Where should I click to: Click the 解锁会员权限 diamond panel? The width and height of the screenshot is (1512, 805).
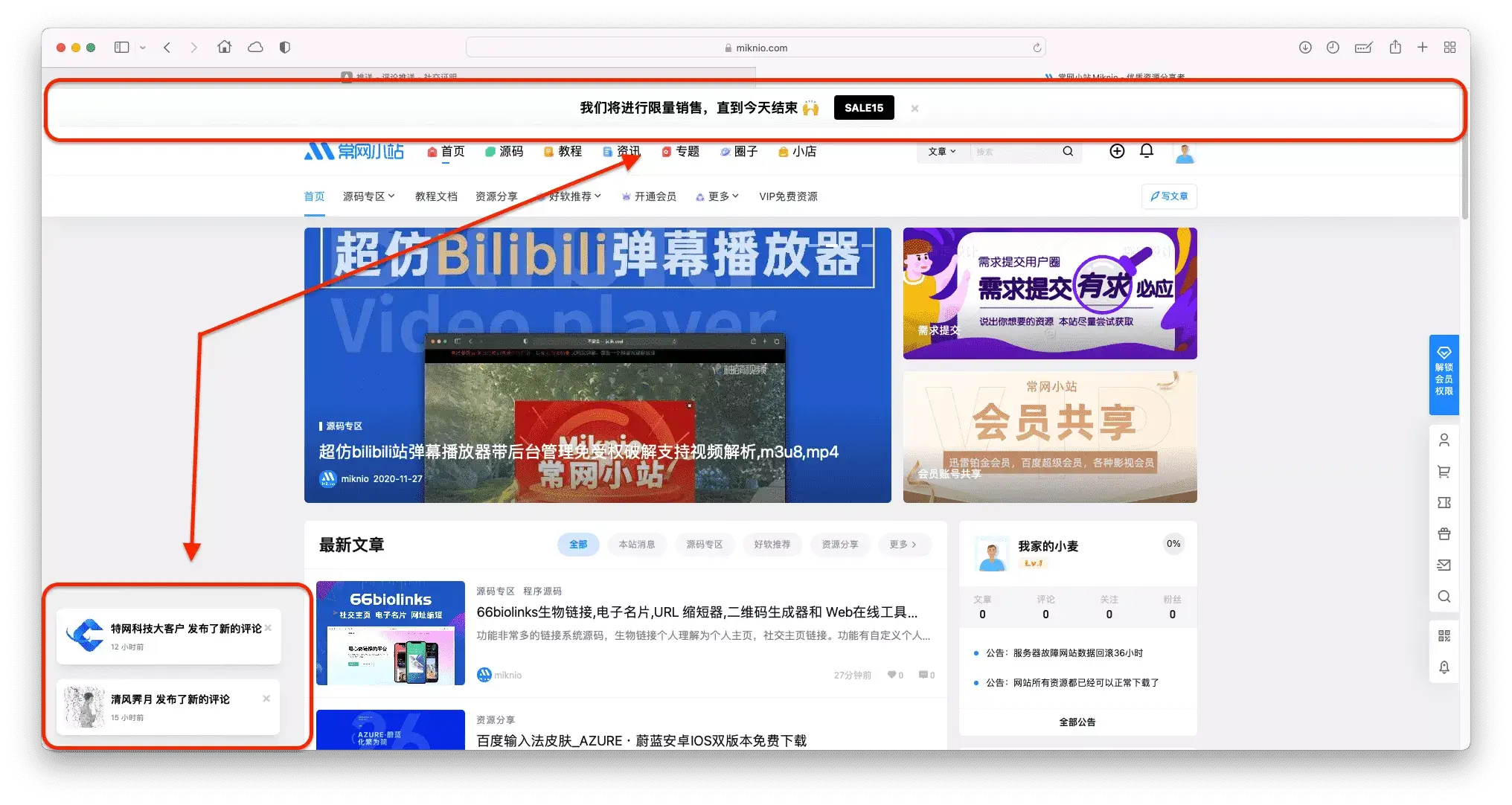(x=1444, y=375)
